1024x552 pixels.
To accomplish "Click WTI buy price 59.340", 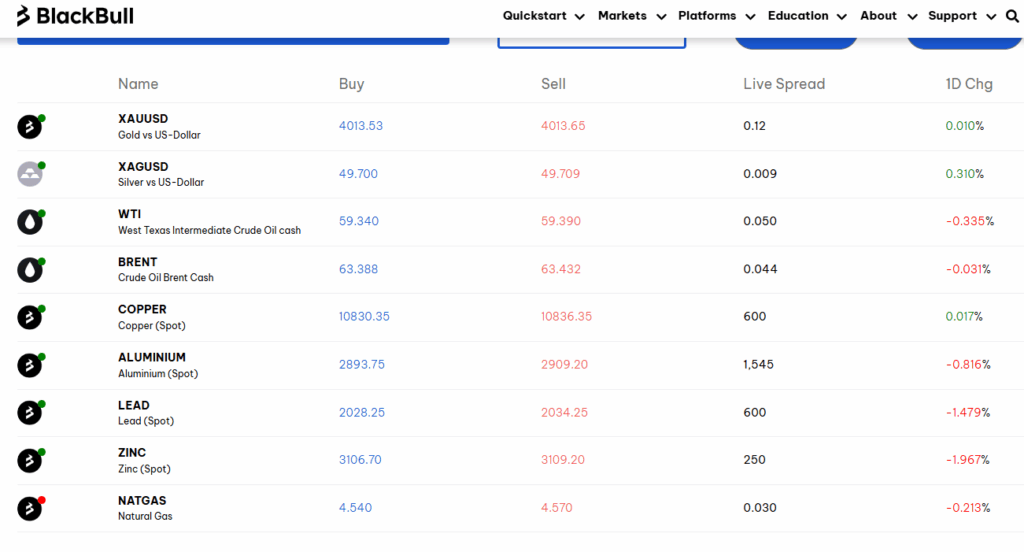I will point(359,221).
